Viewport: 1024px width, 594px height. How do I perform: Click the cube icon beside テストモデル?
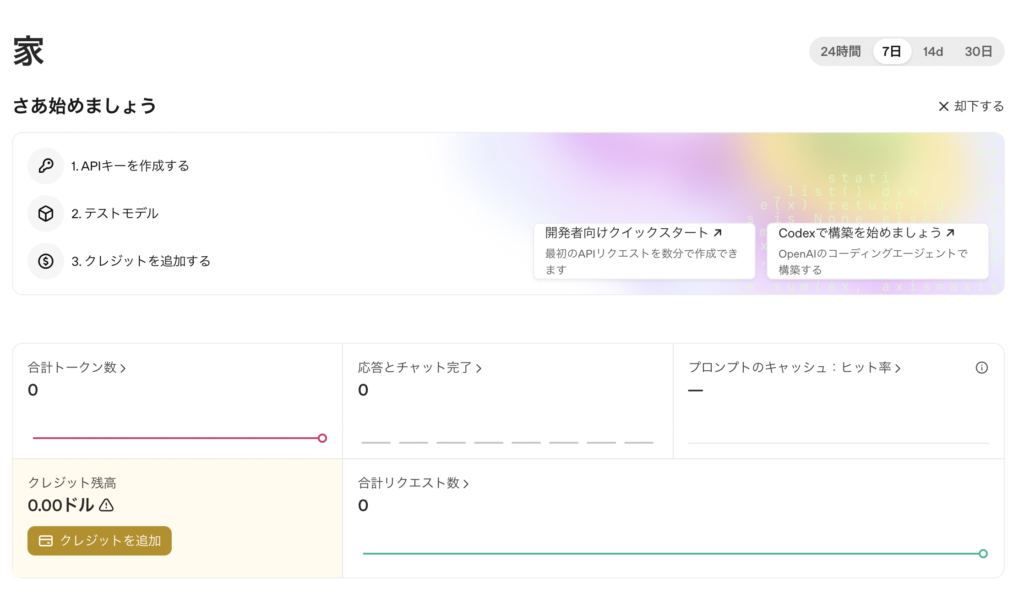point(46,213)
